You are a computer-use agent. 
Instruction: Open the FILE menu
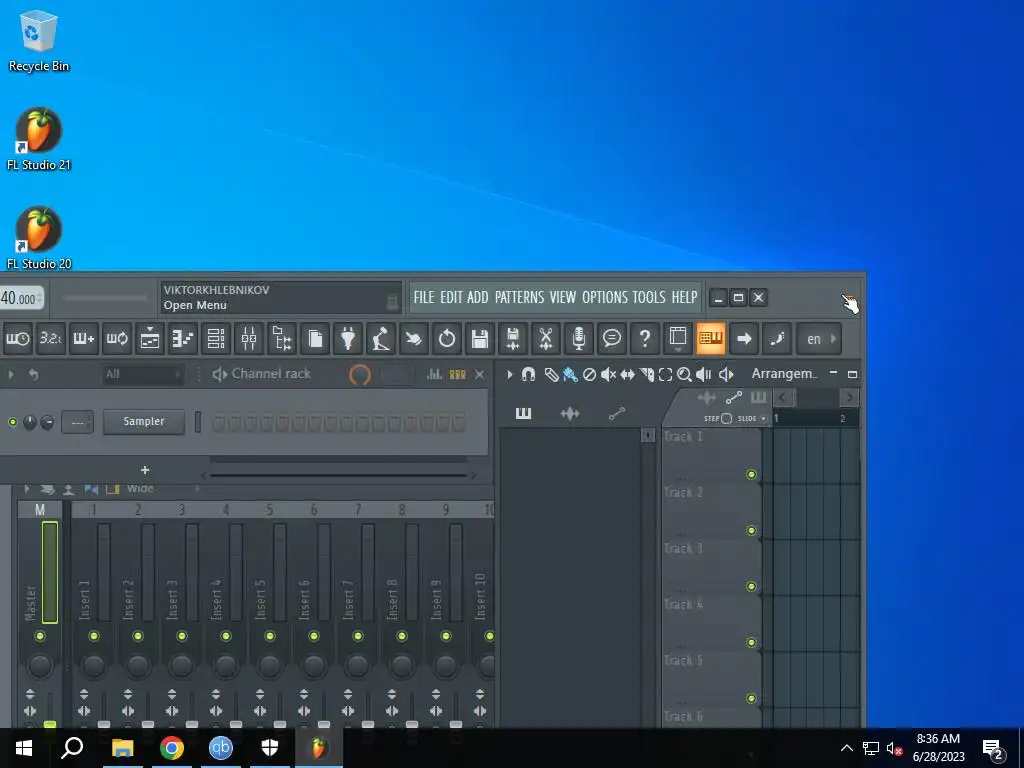(x=424, y=297)
